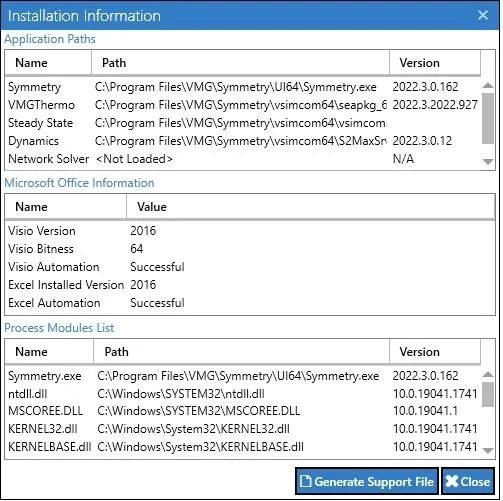
Task: Click path C:\Windows\SYSTEM32\ntdll.dll
Action: pos(181,394)
